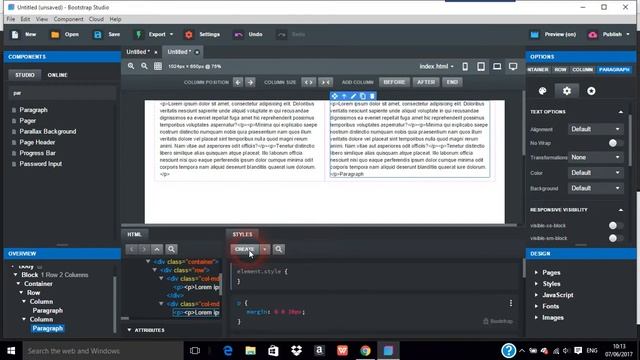Click the Preview toolbar icon

[534, 35]
